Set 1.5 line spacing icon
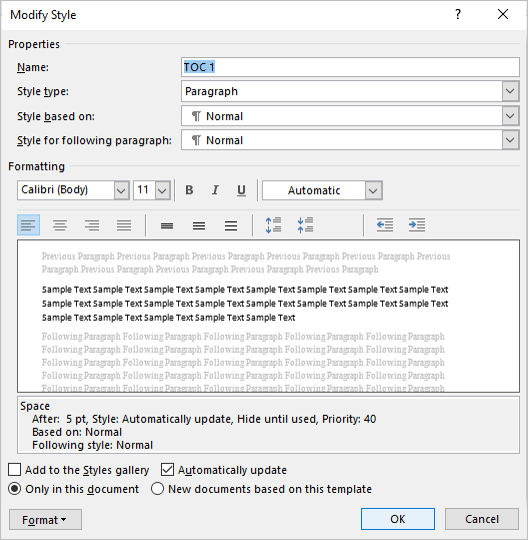Screen dimensions: 528x540 (x=199, y=226)
